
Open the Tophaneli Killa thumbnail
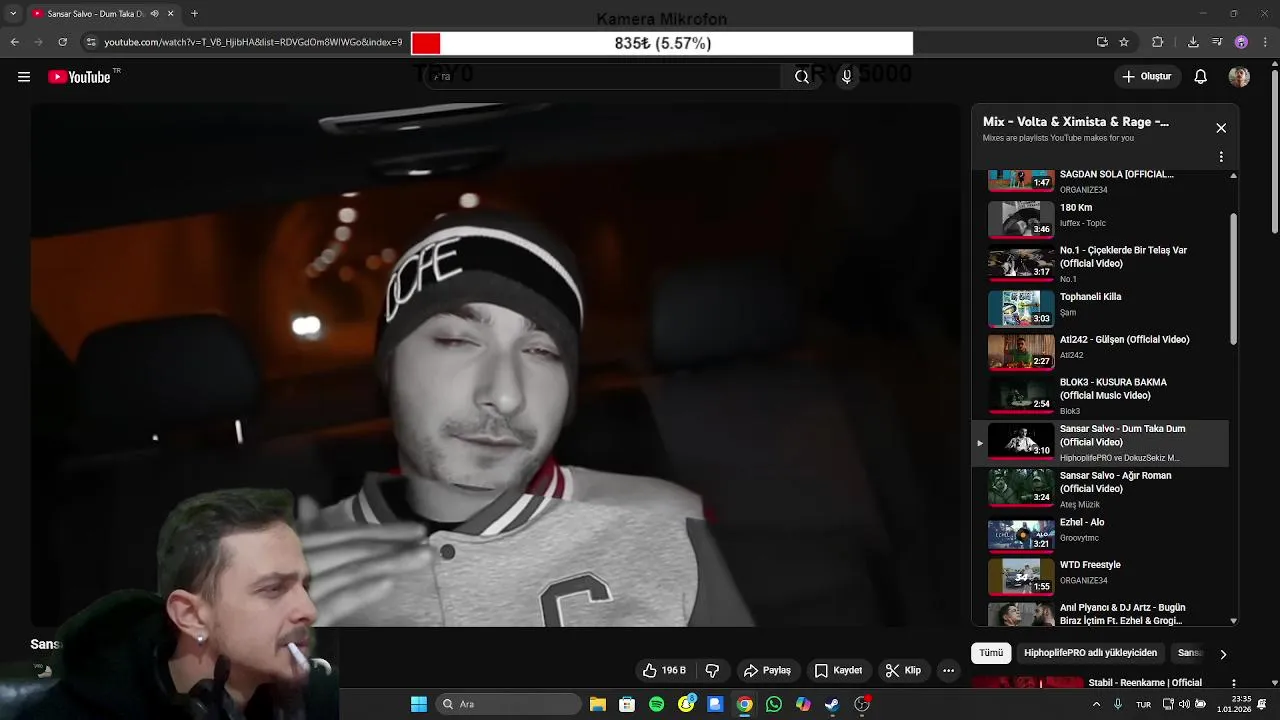click(x=1021, y=308)
